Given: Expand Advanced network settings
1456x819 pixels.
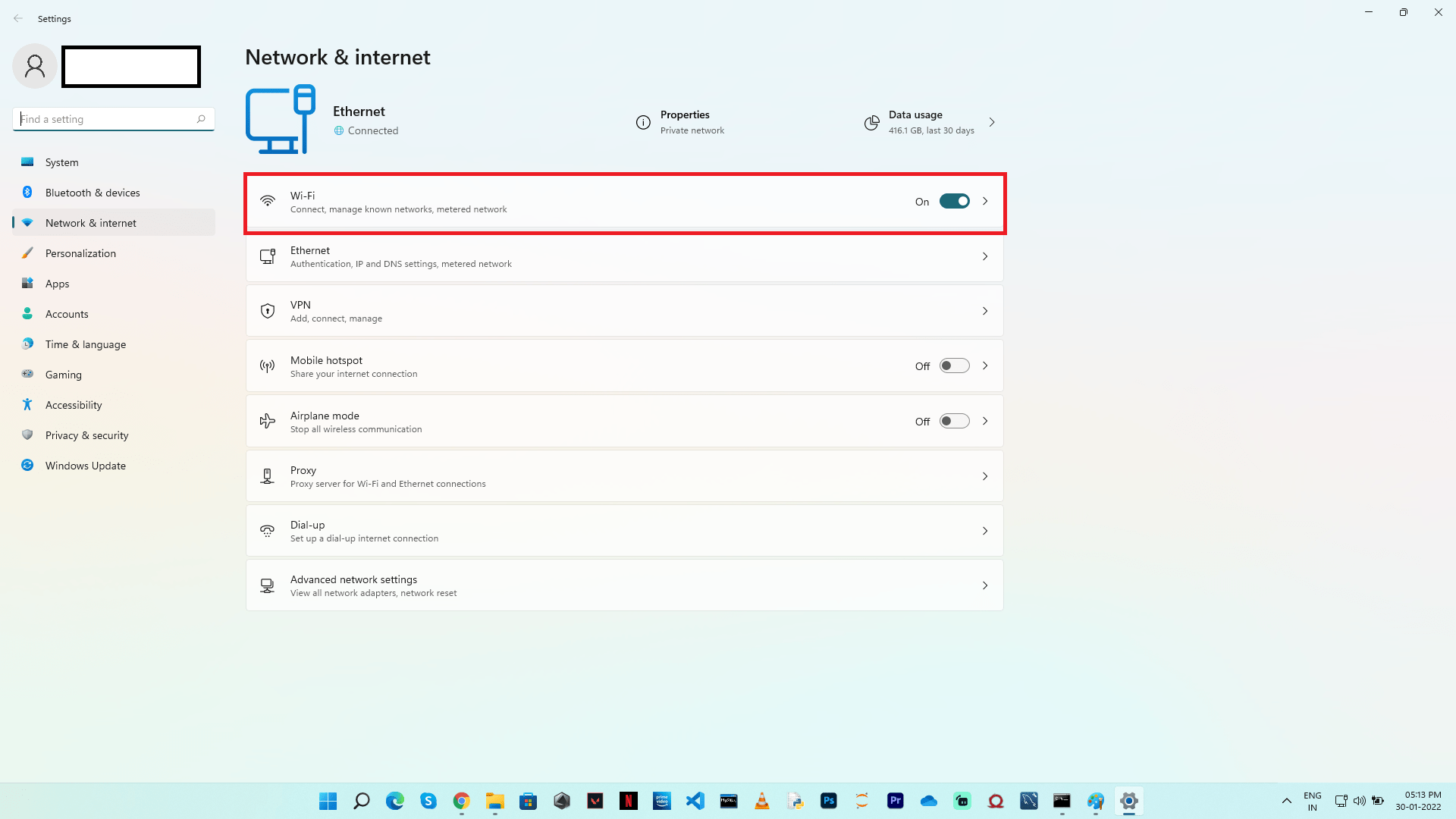Looking at the screenshot, I should coord(985,585).
